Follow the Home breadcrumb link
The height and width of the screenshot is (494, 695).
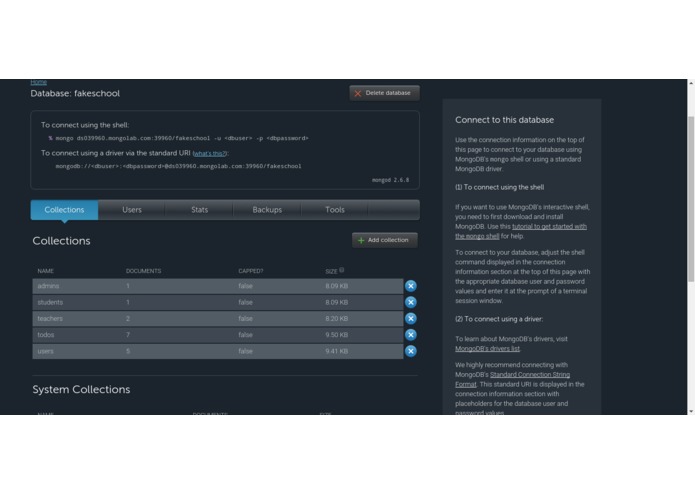pyautogui.click(x=39, y=82)
